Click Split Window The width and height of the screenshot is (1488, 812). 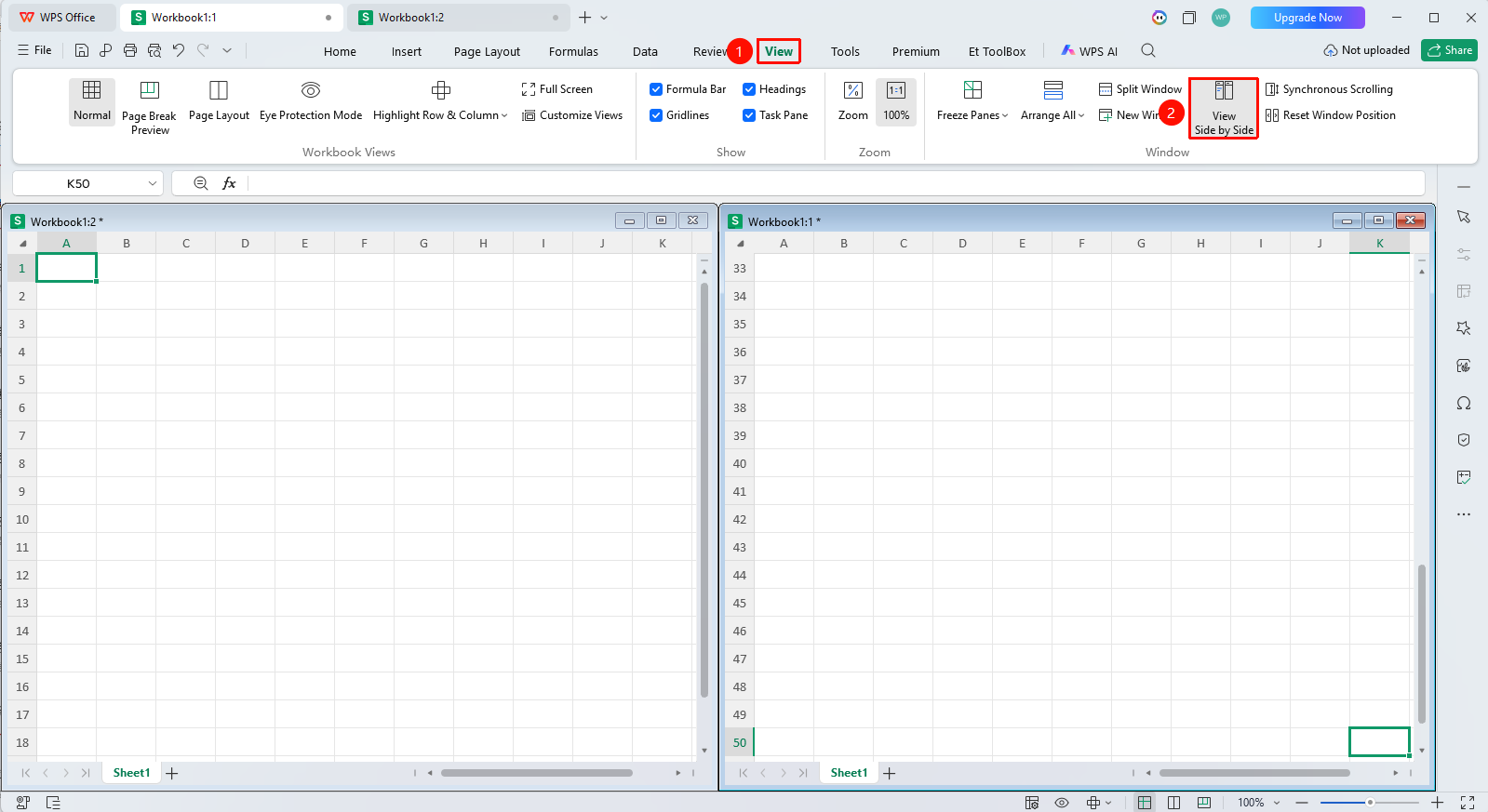pyautogui.click(x=1140, y=89)
